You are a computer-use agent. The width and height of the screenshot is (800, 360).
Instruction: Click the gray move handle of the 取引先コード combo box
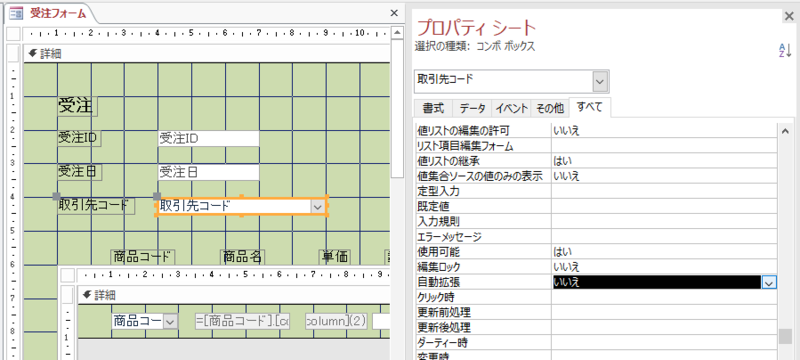(157, 196)
